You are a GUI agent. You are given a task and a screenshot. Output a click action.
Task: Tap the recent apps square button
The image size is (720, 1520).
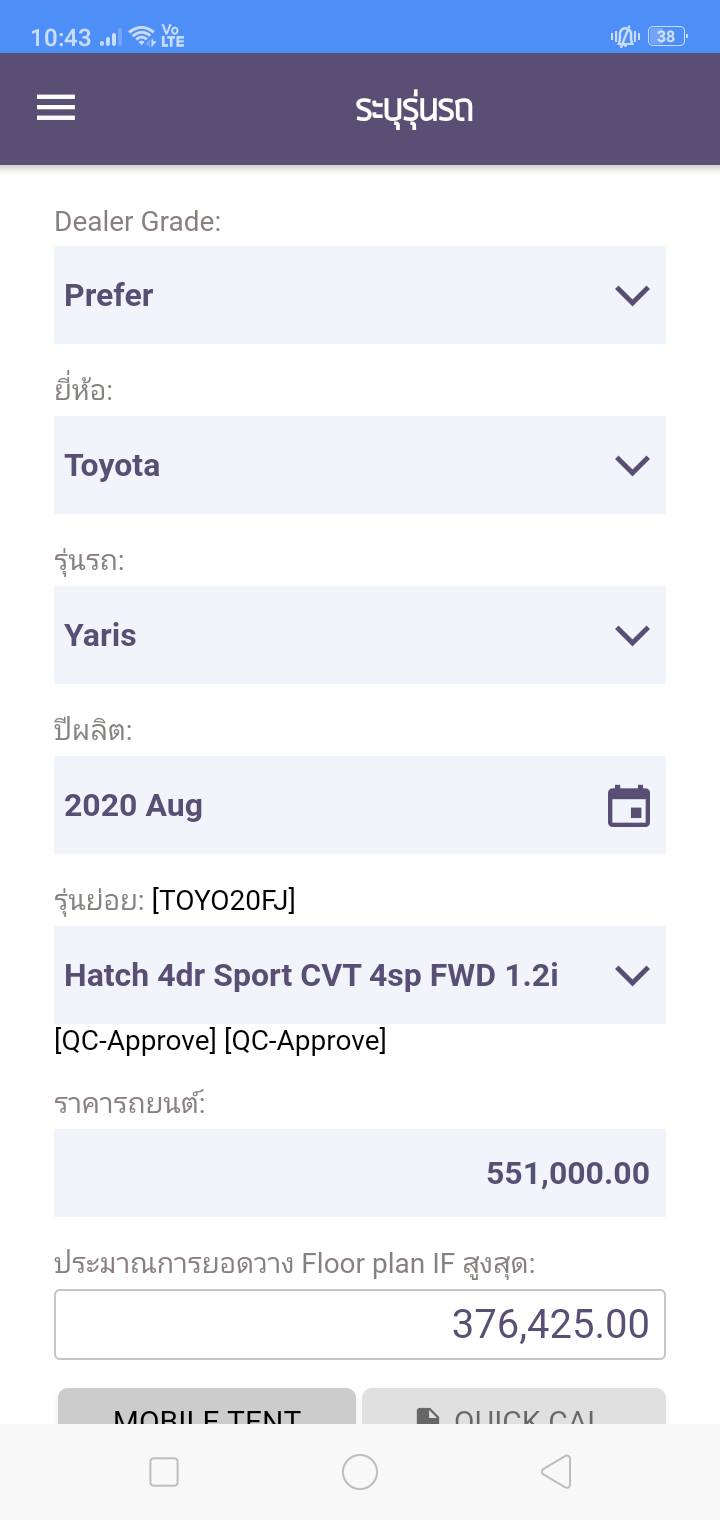[164, 1472]
